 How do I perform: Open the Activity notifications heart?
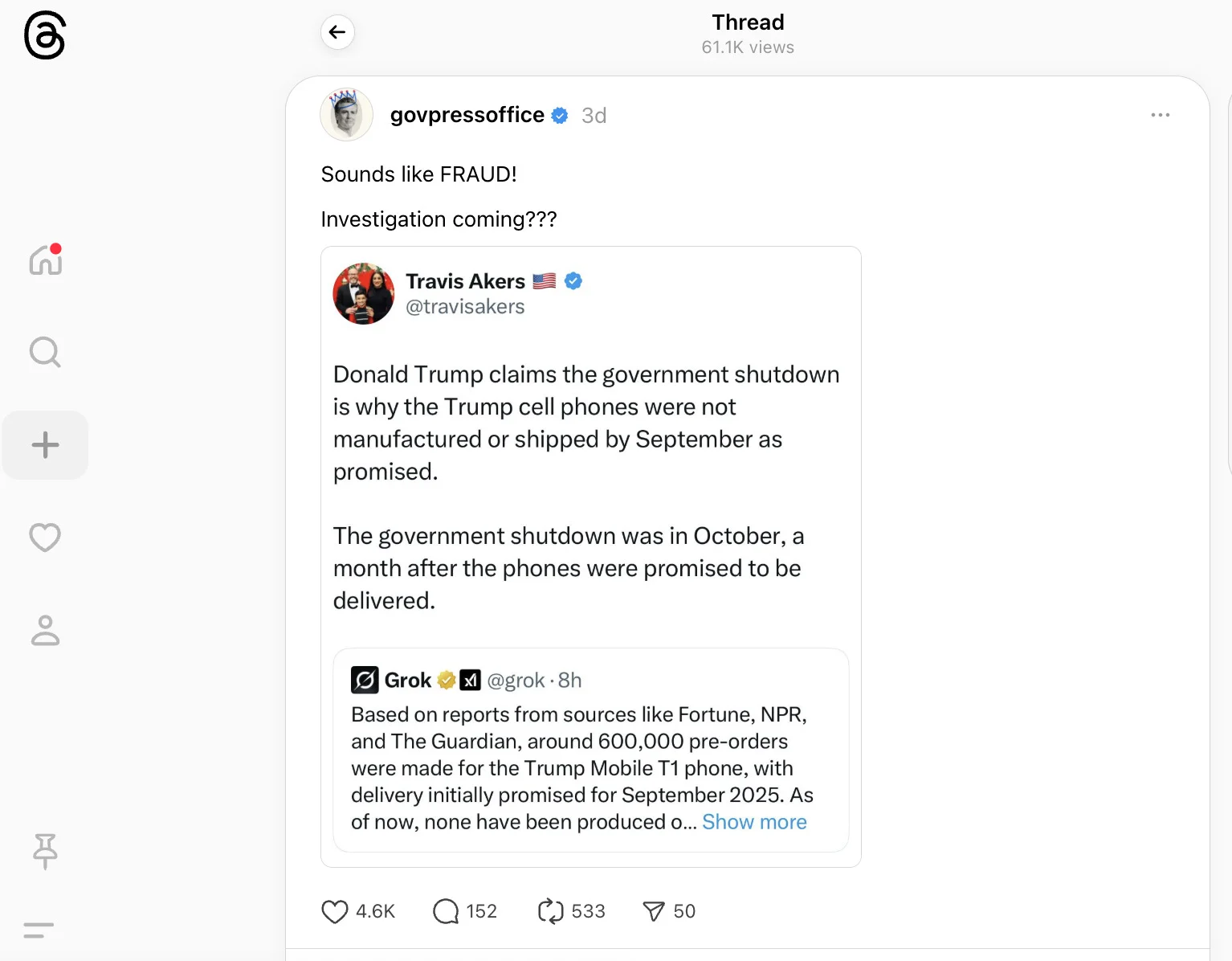[x=45, y=538]
